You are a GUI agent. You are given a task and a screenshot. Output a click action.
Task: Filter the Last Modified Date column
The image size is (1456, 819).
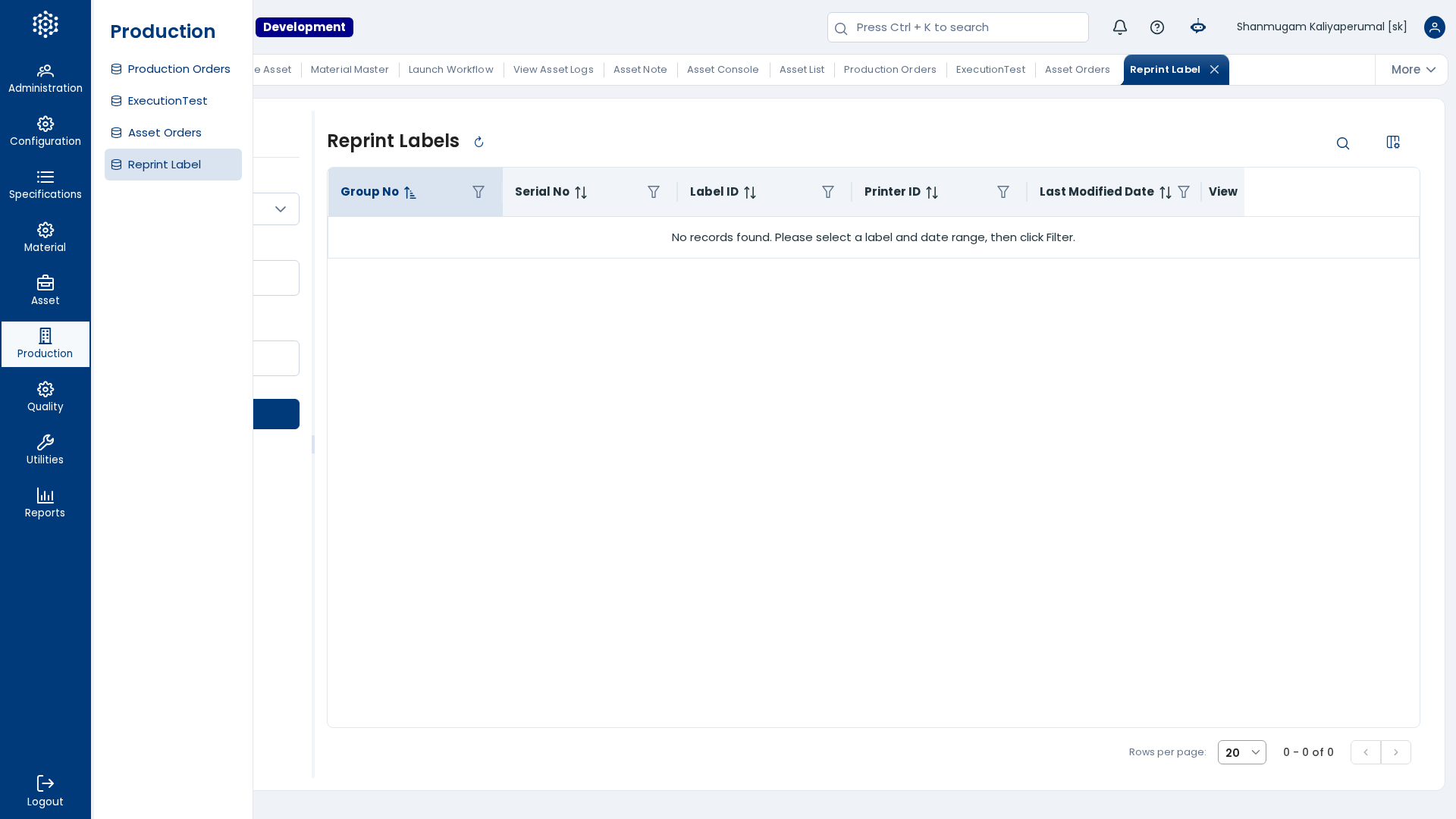[x=1184, y=192]
